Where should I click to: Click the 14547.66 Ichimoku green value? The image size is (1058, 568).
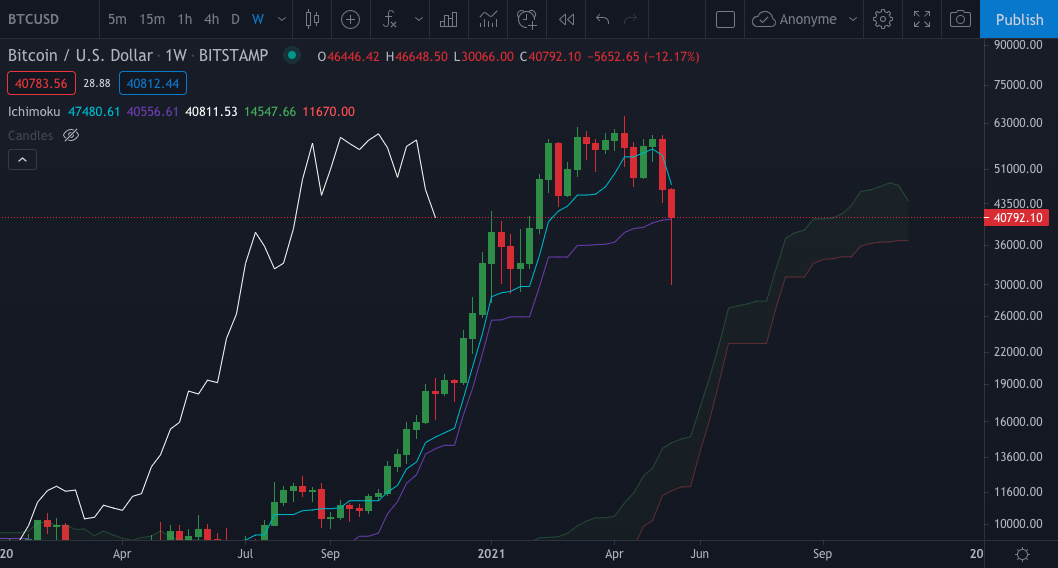coord(270,111)
